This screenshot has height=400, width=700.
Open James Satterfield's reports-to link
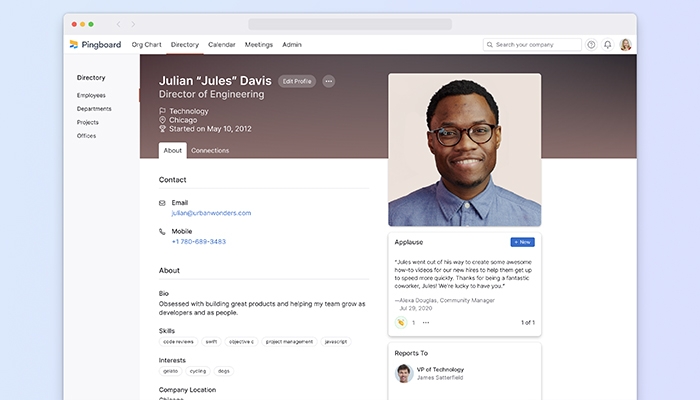(x=440, y=378)
